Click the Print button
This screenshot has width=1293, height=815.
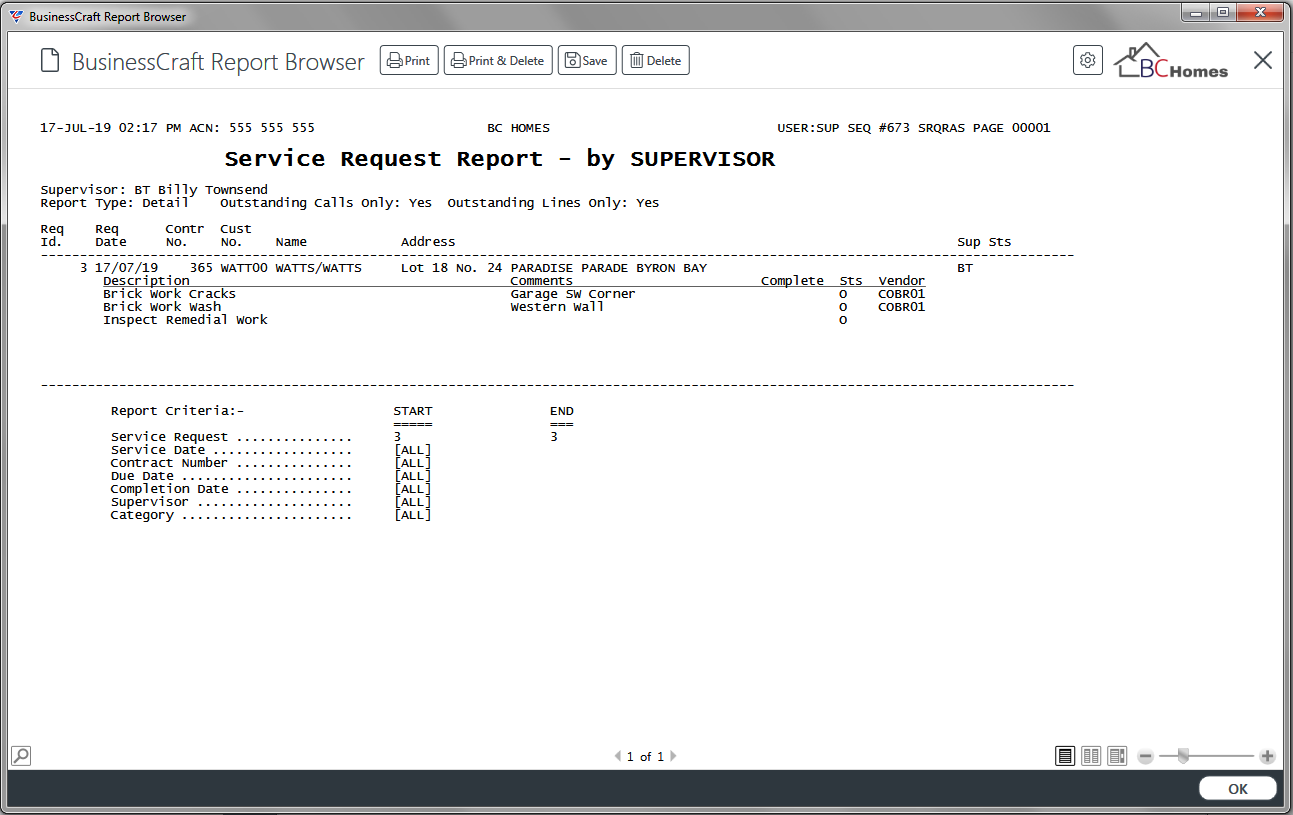[x=409, y=60]
